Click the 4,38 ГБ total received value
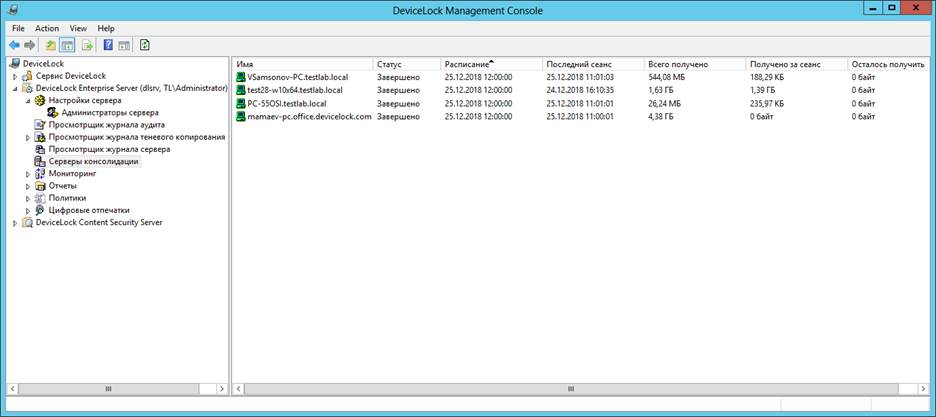 click(x=661, y=116)
